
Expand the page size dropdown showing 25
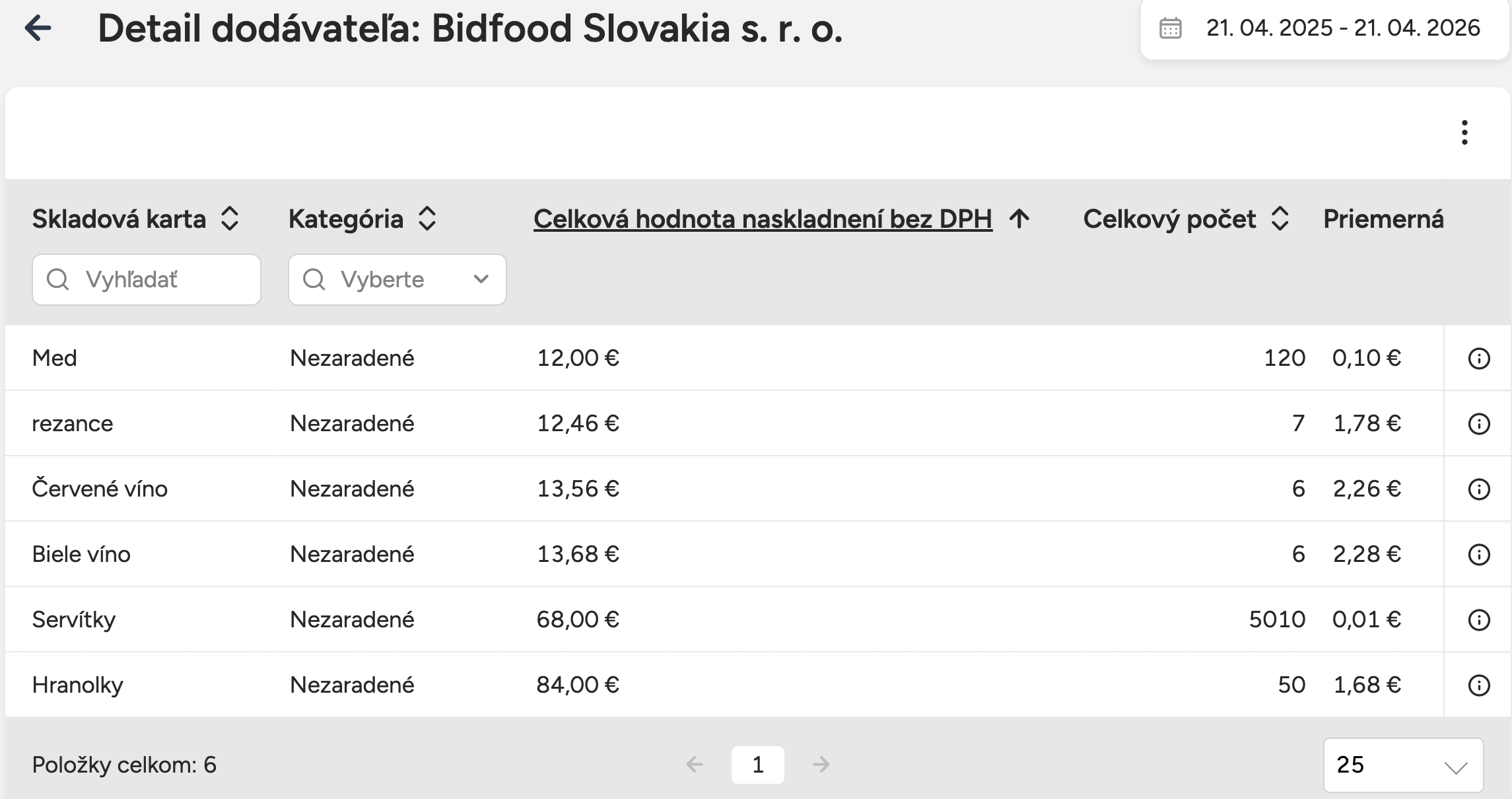pos(1403,765)
